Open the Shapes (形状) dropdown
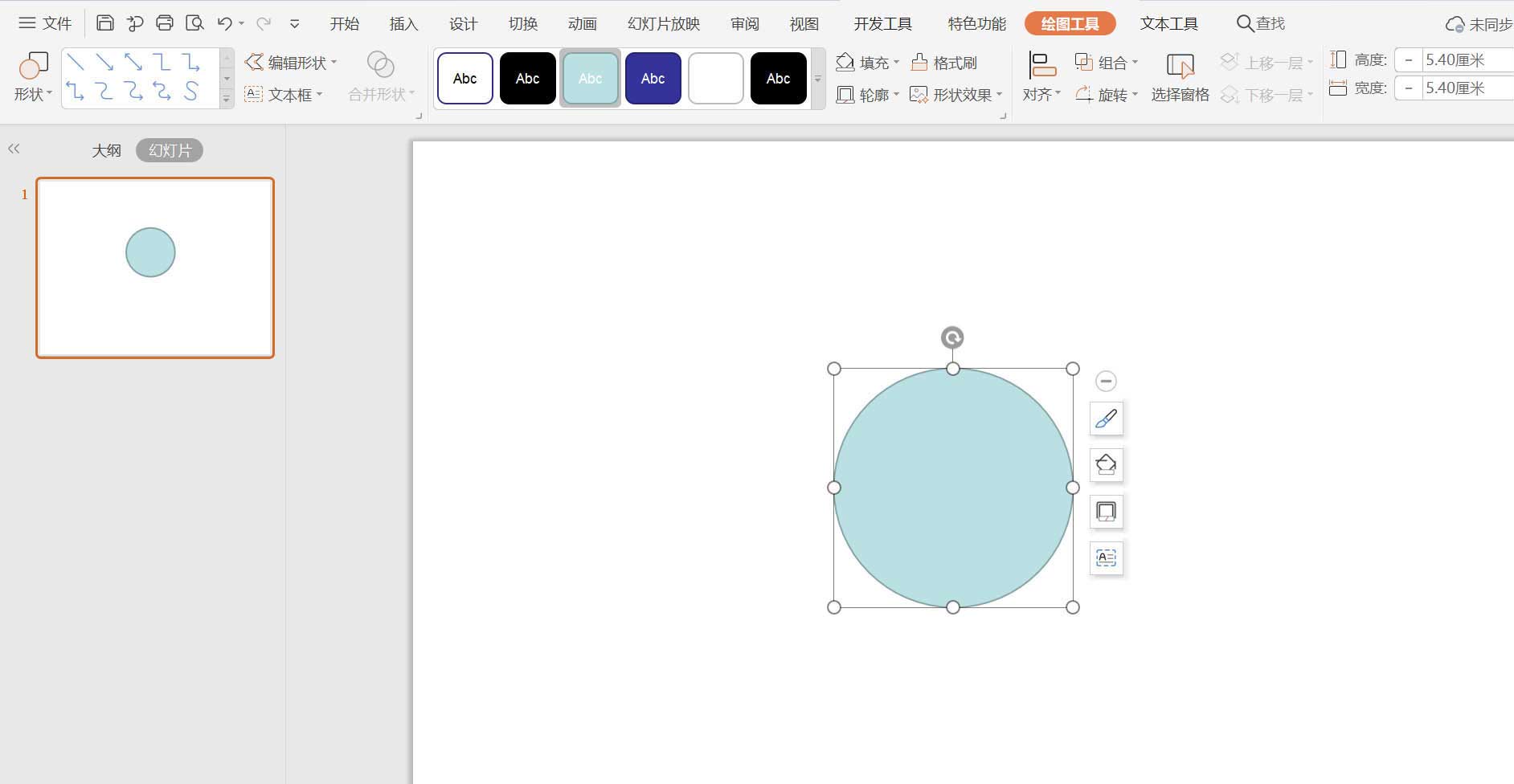This screenshot has height=784, width=1514. 32,94
